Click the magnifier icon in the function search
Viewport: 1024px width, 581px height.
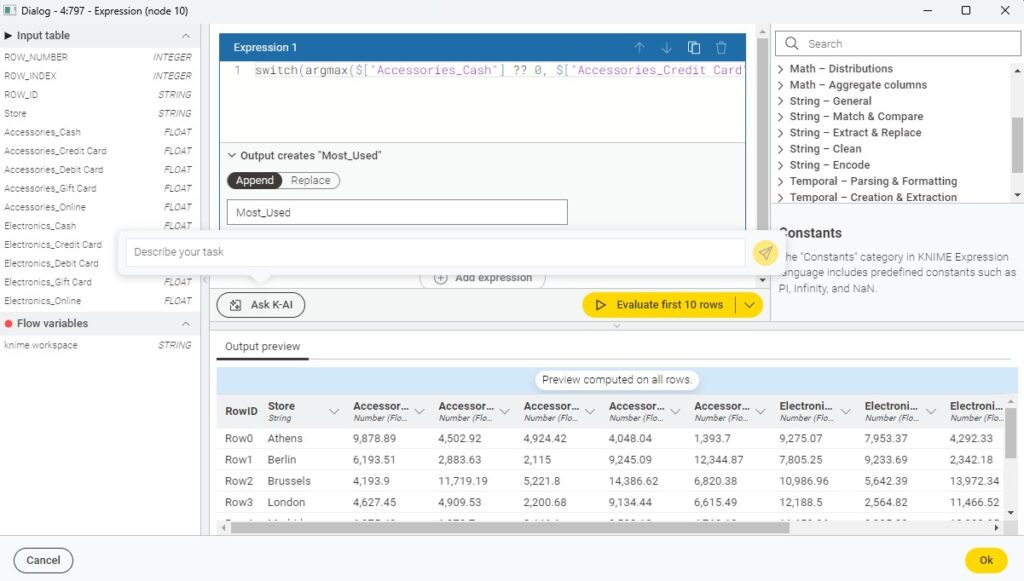tap(791, 44)
